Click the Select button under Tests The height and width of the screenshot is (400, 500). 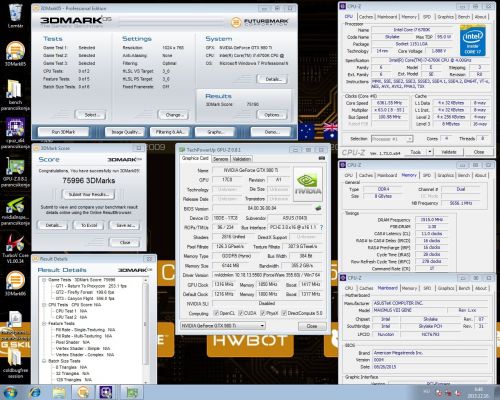[x=90, y=115]
